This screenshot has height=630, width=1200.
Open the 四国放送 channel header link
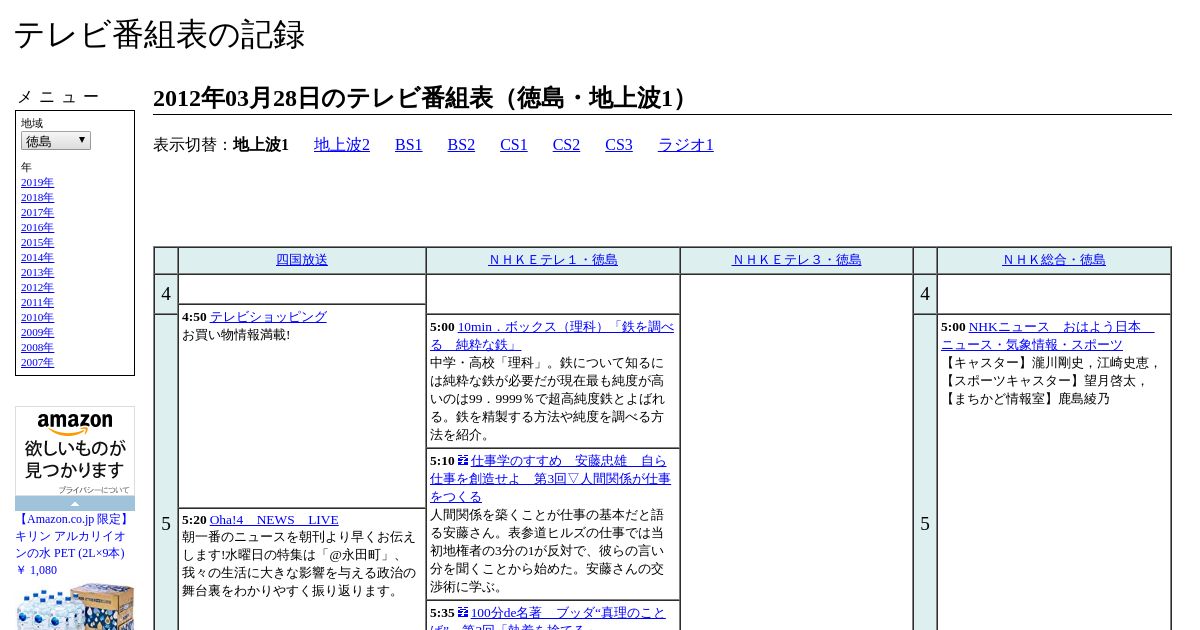pyautogui.click(x=302, y=260)
